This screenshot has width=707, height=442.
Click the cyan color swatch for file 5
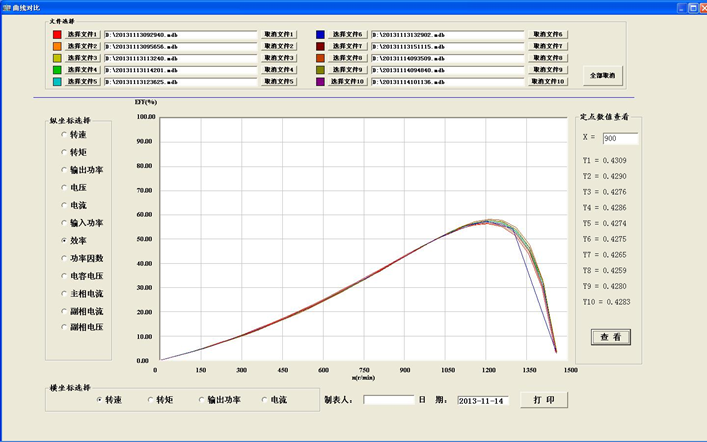tap(57, 82)
